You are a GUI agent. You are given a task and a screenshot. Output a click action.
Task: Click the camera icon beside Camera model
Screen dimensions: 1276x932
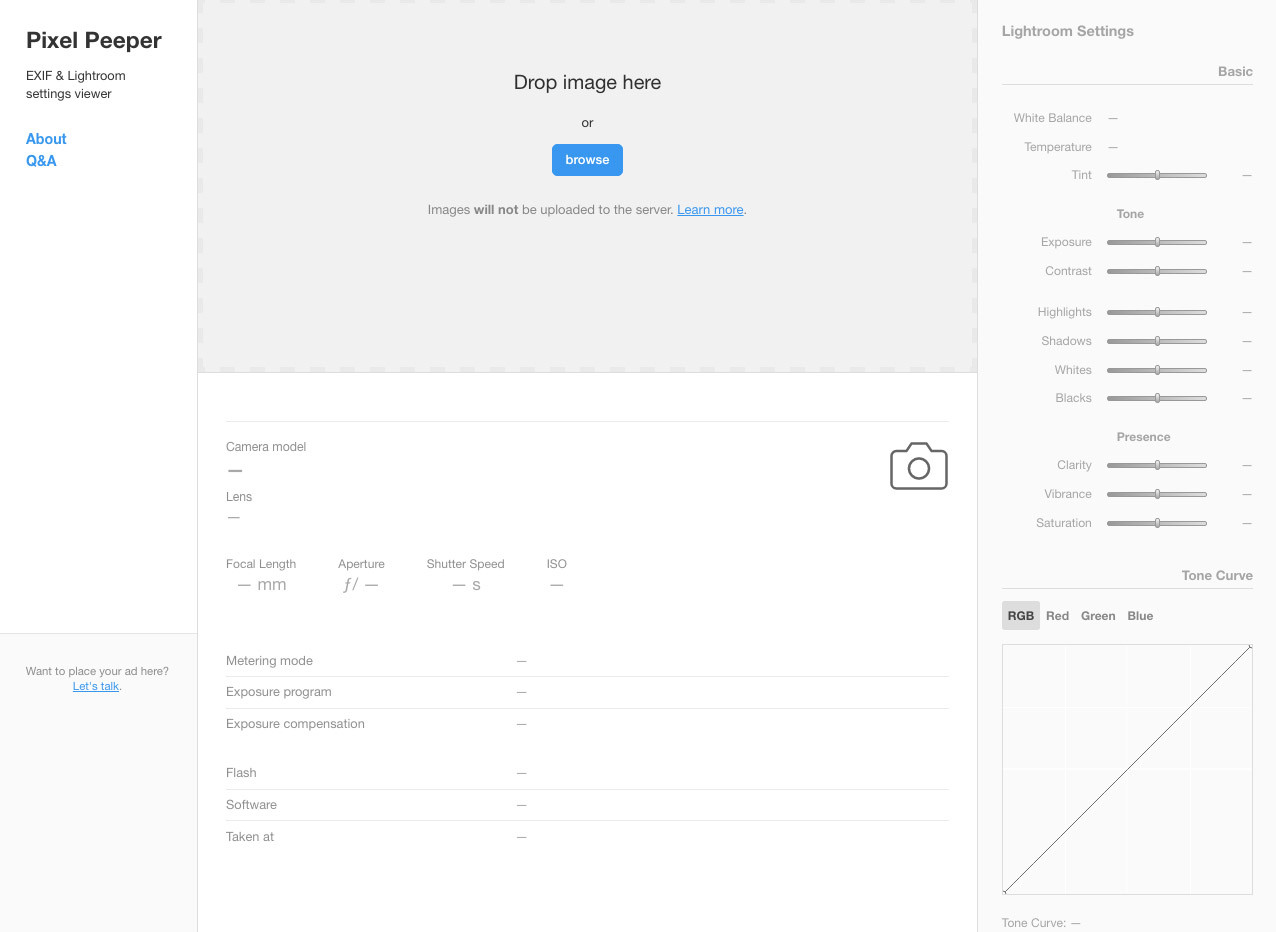click(918, 466)
